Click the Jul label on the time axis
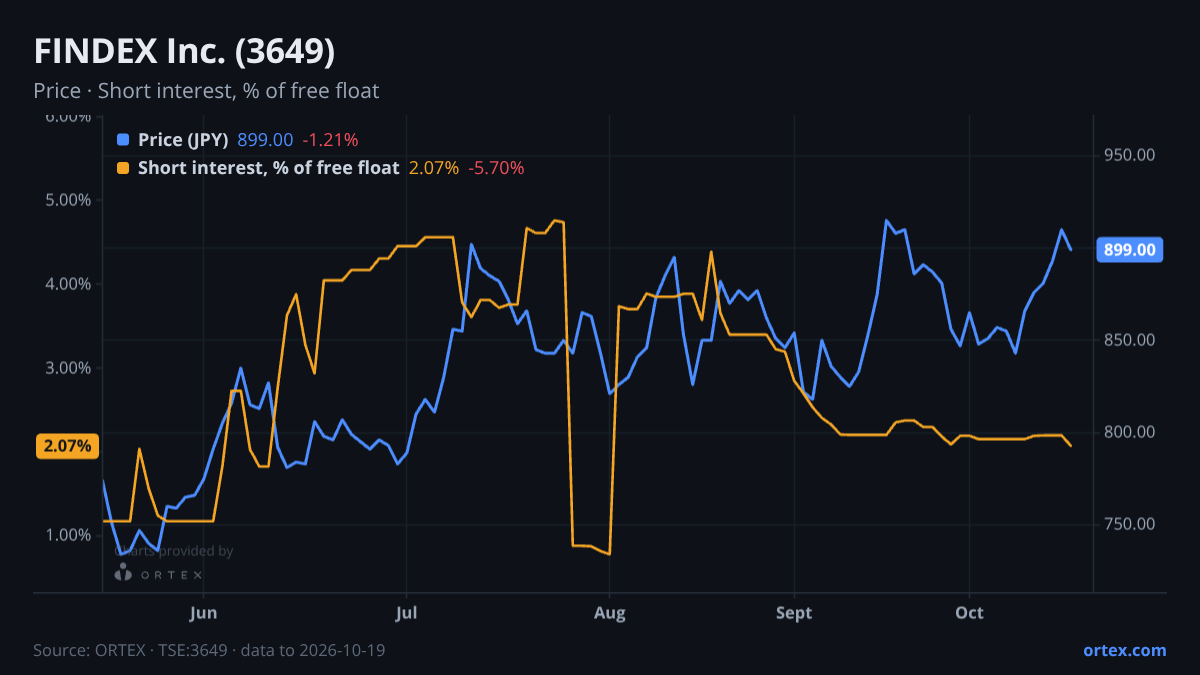1200x675 pixels. pyautogui.click(x=406, y=612)
